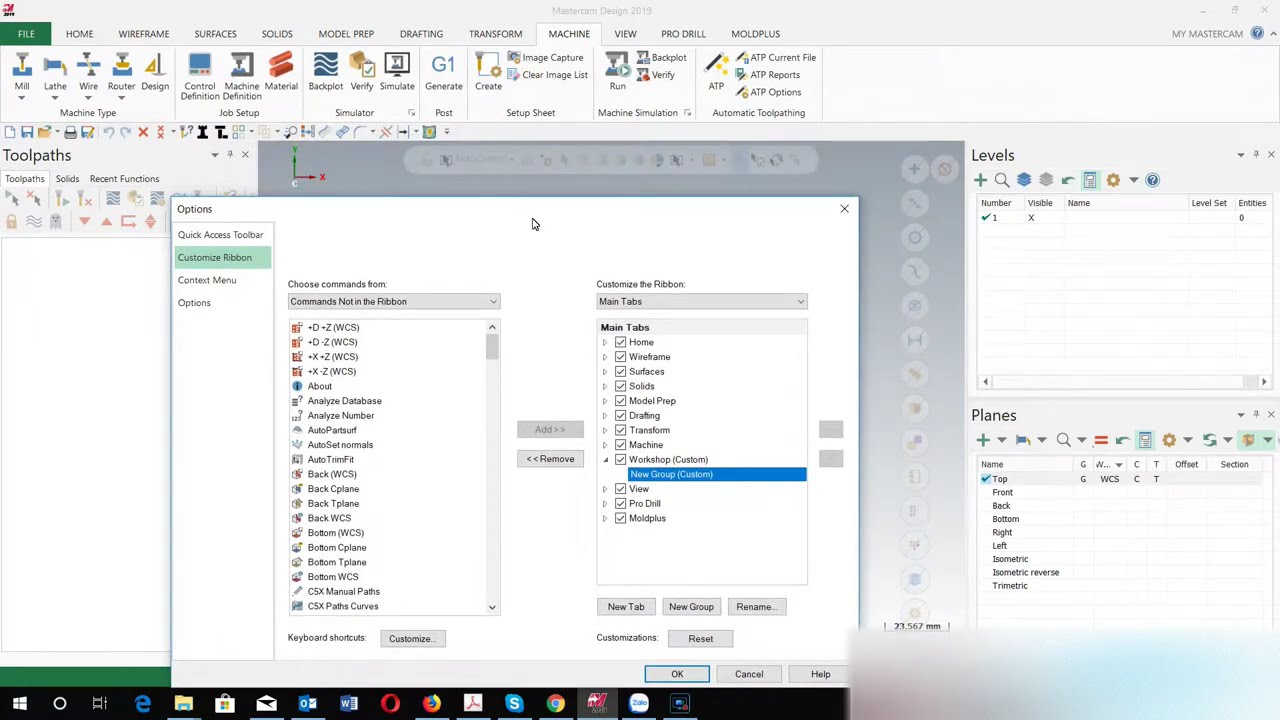The image size is (1280, 720).
Task: Open the Customize the Ribbon dropdown
Action: (701, 302)
